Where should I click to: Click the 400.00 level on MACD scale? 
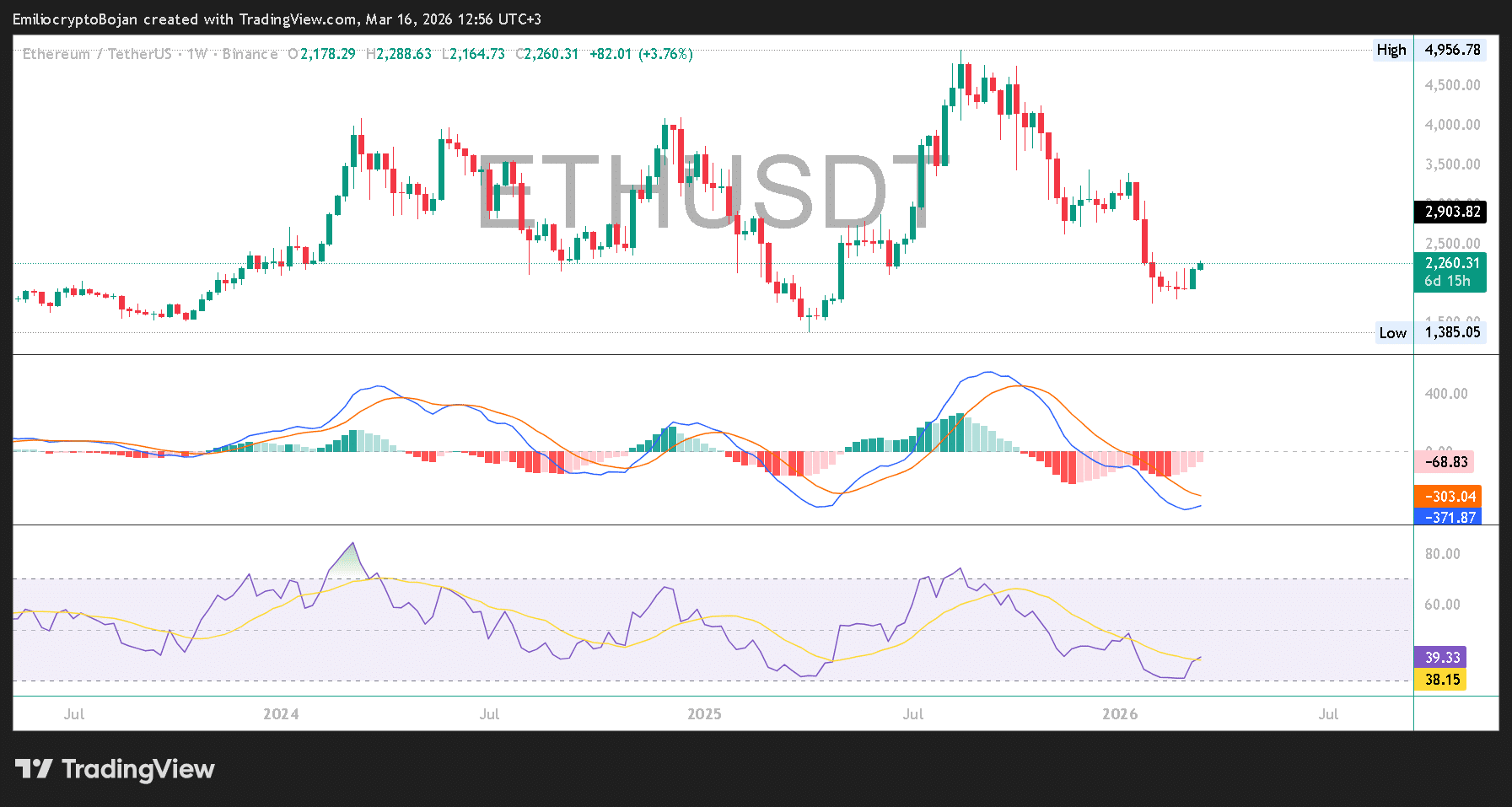click(x=1446, y=394)
